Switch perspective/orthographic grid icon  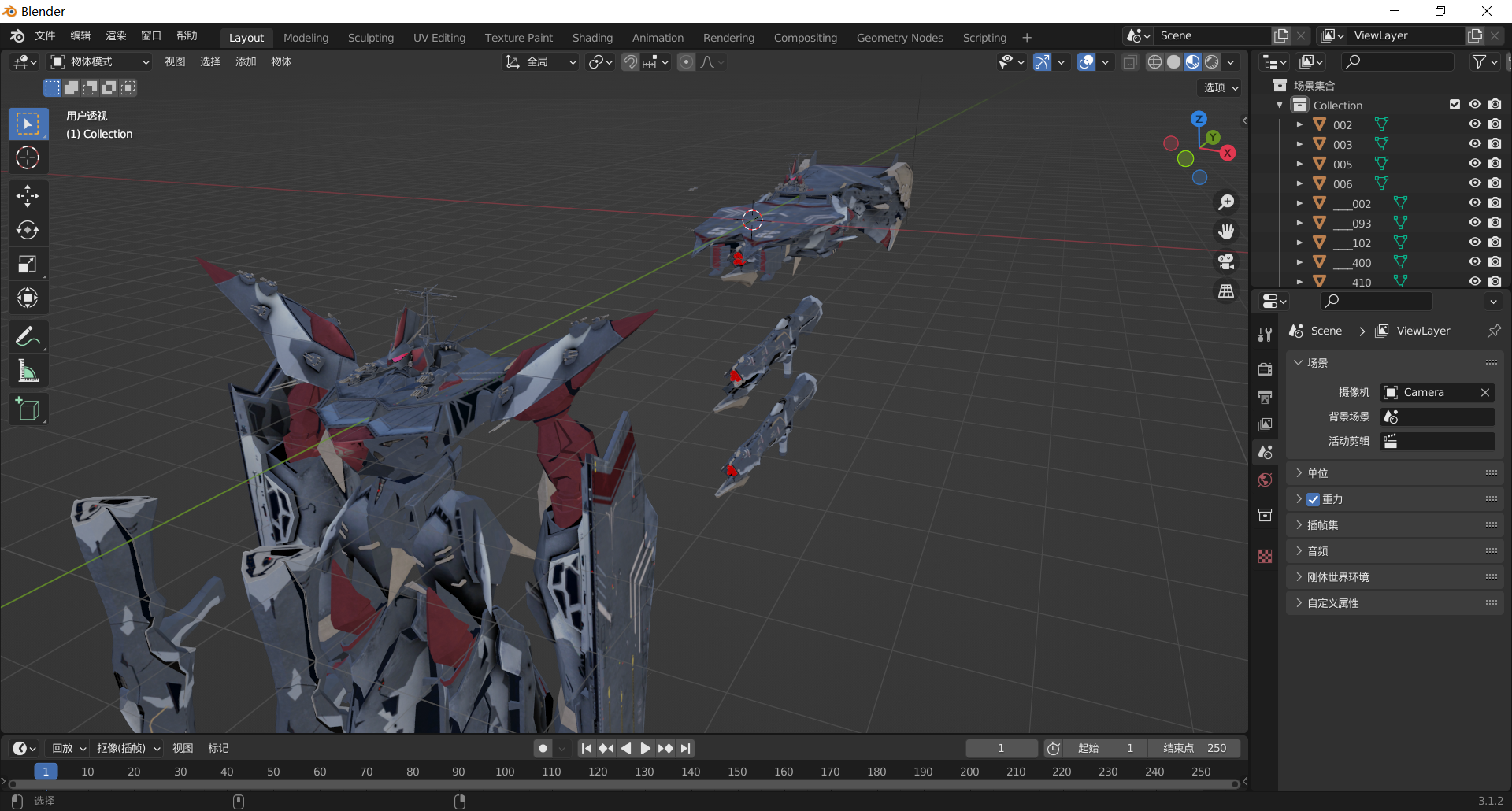tap(1226, 291)
